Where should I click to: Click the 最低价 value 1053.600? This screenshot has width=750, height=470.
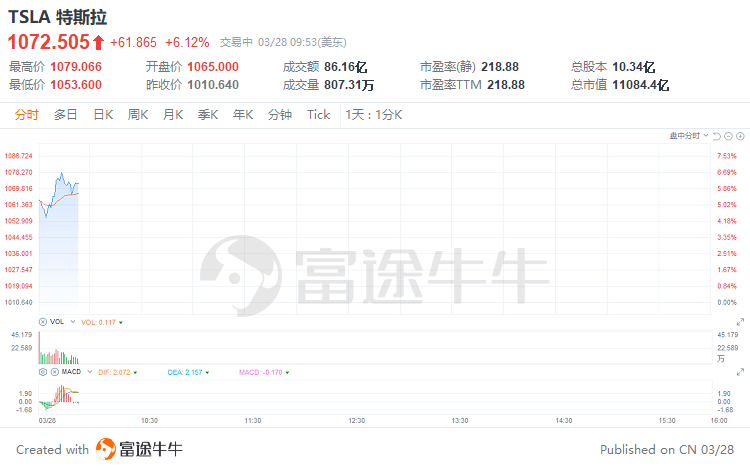pyautogui.click(x=76, y=85)
